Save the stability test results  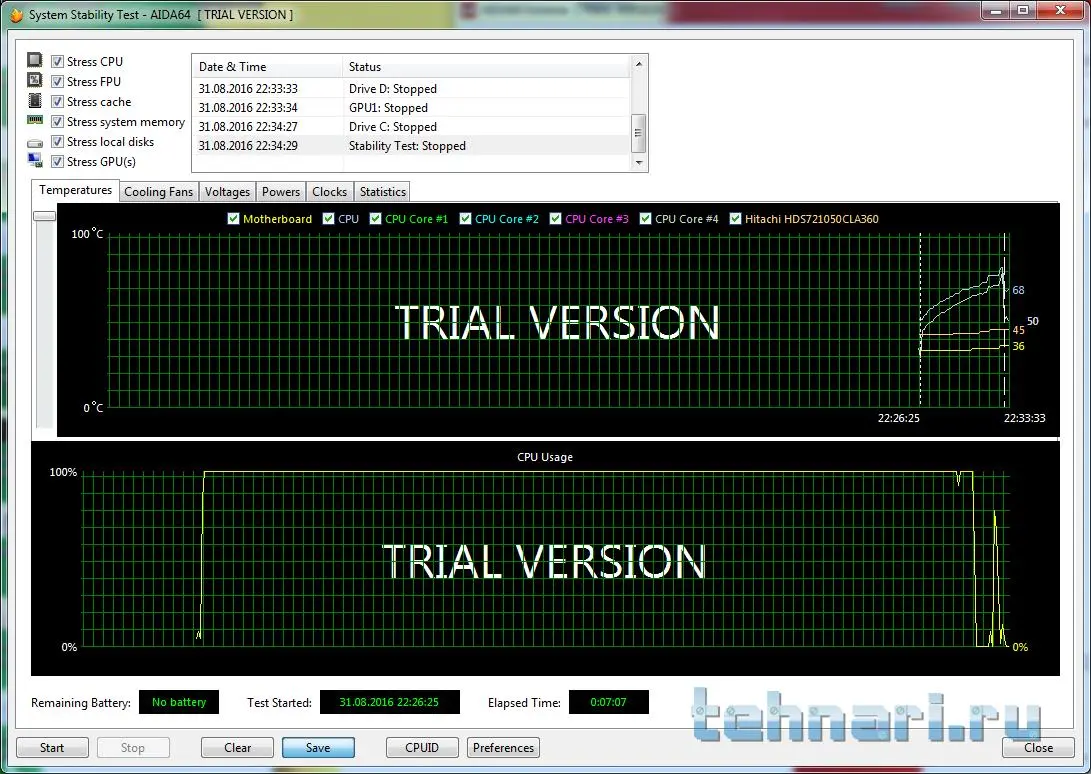318,748
